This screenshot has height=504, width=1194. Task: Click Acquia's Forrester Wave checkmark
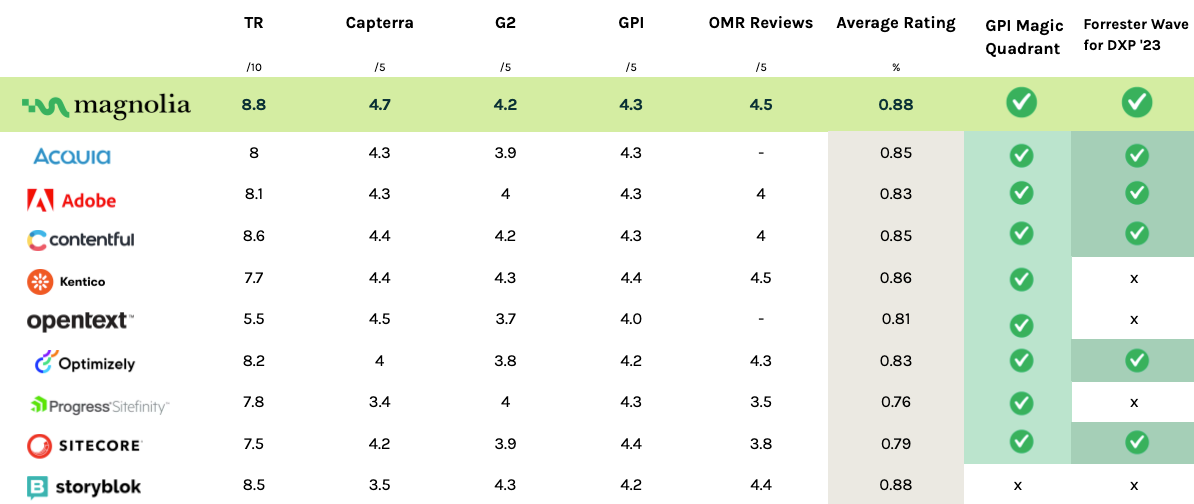[1135, 155]
